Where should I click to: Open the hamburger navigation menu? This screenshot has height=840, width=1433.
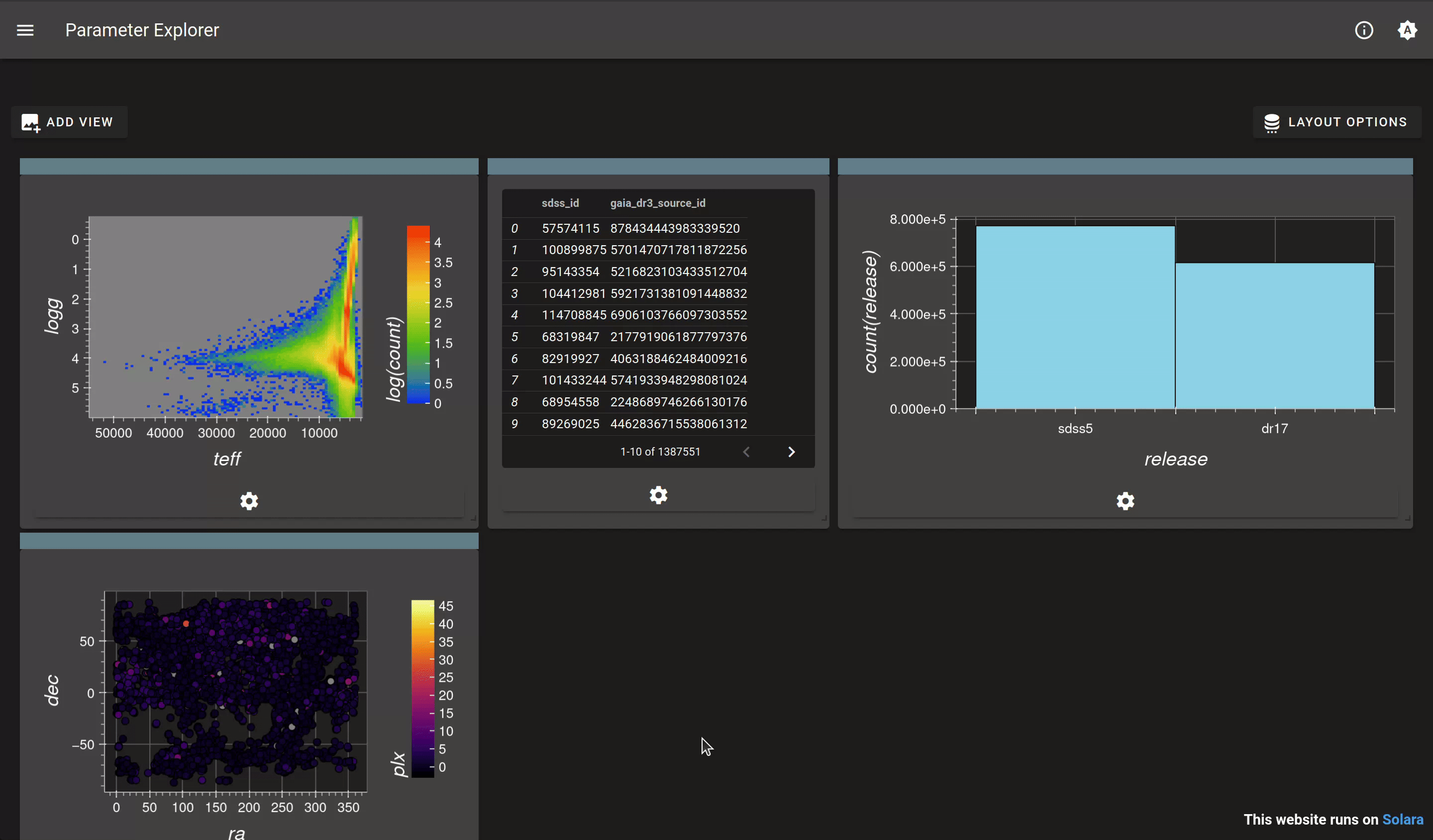[25, 30]
